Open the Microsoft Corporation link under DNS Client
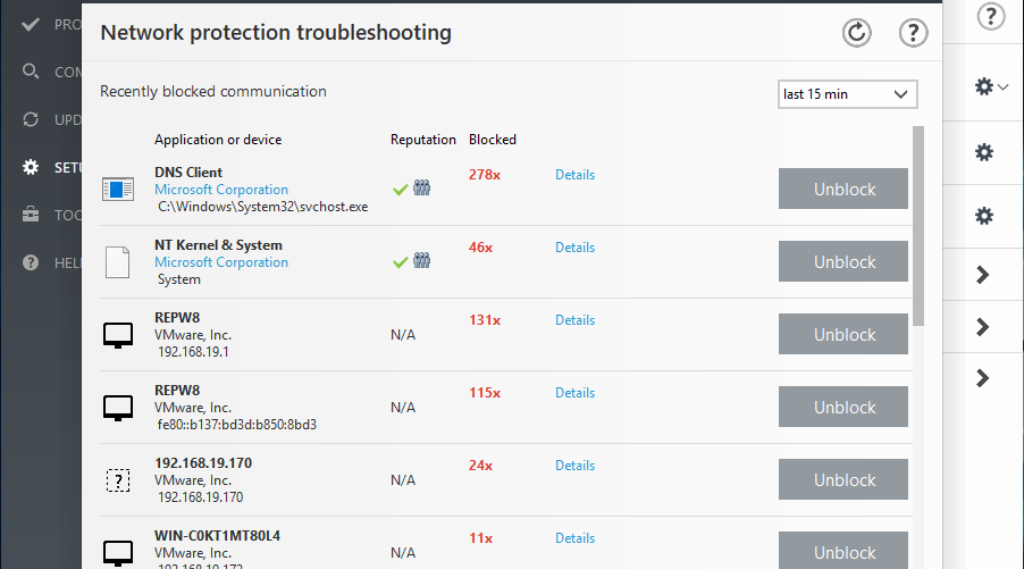 [221, 189]
